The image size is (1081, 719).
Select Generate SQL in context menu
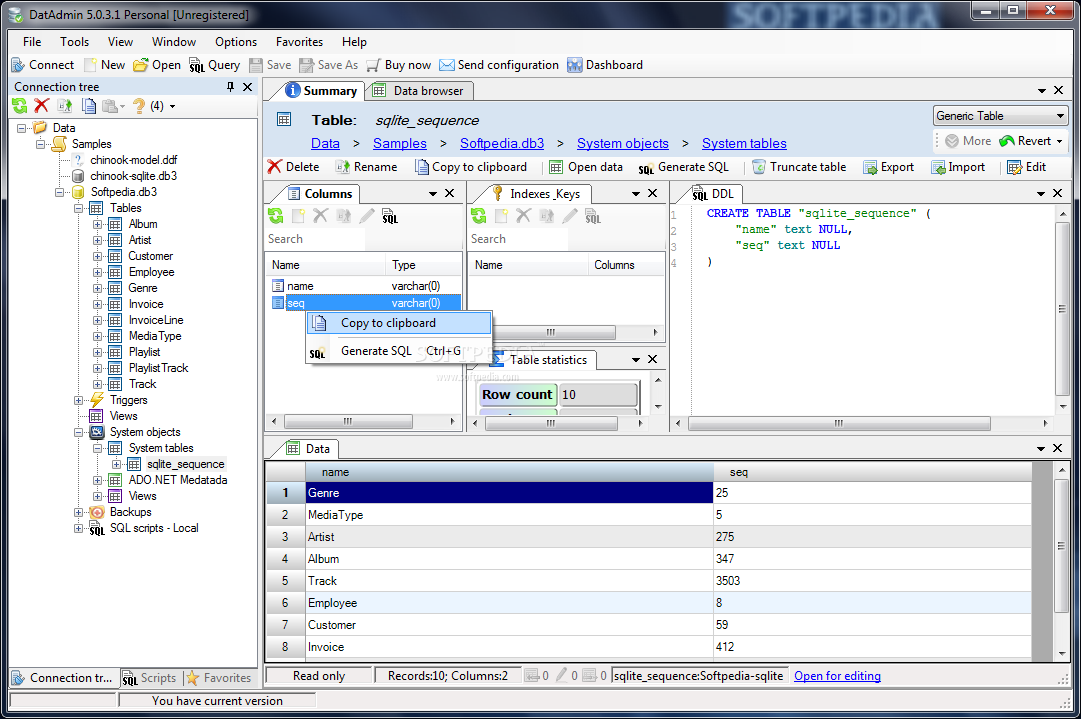point(399,351)
